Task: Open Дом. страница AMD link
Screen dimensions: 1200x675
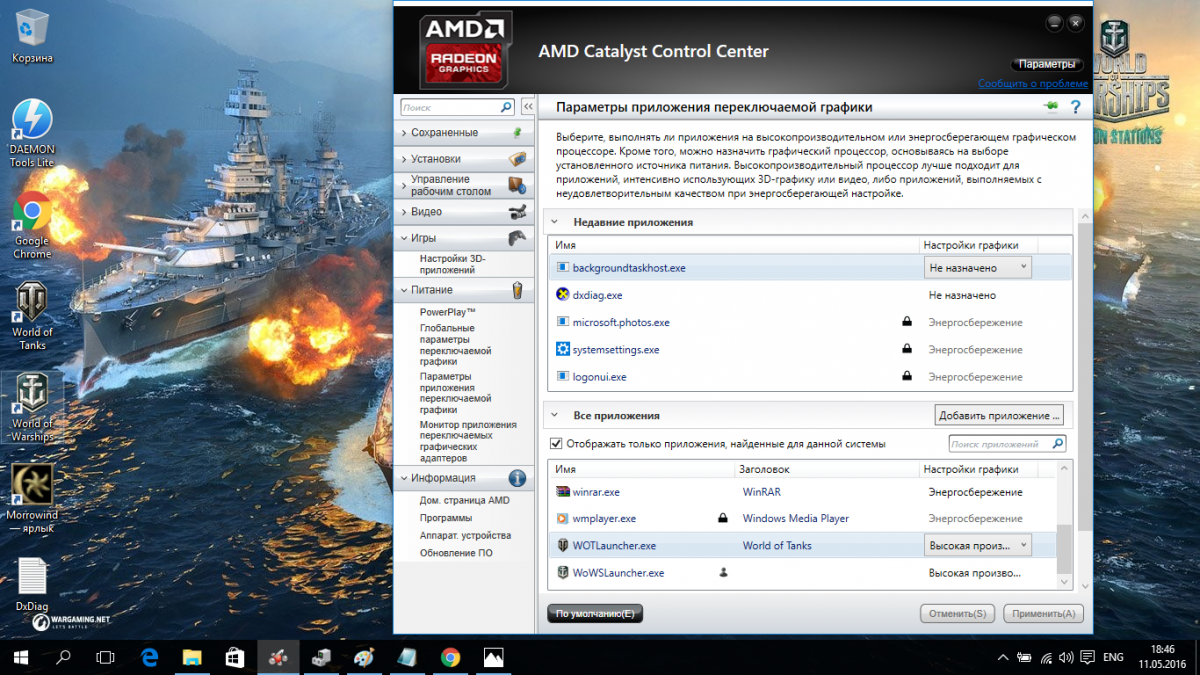Action: 464,500
